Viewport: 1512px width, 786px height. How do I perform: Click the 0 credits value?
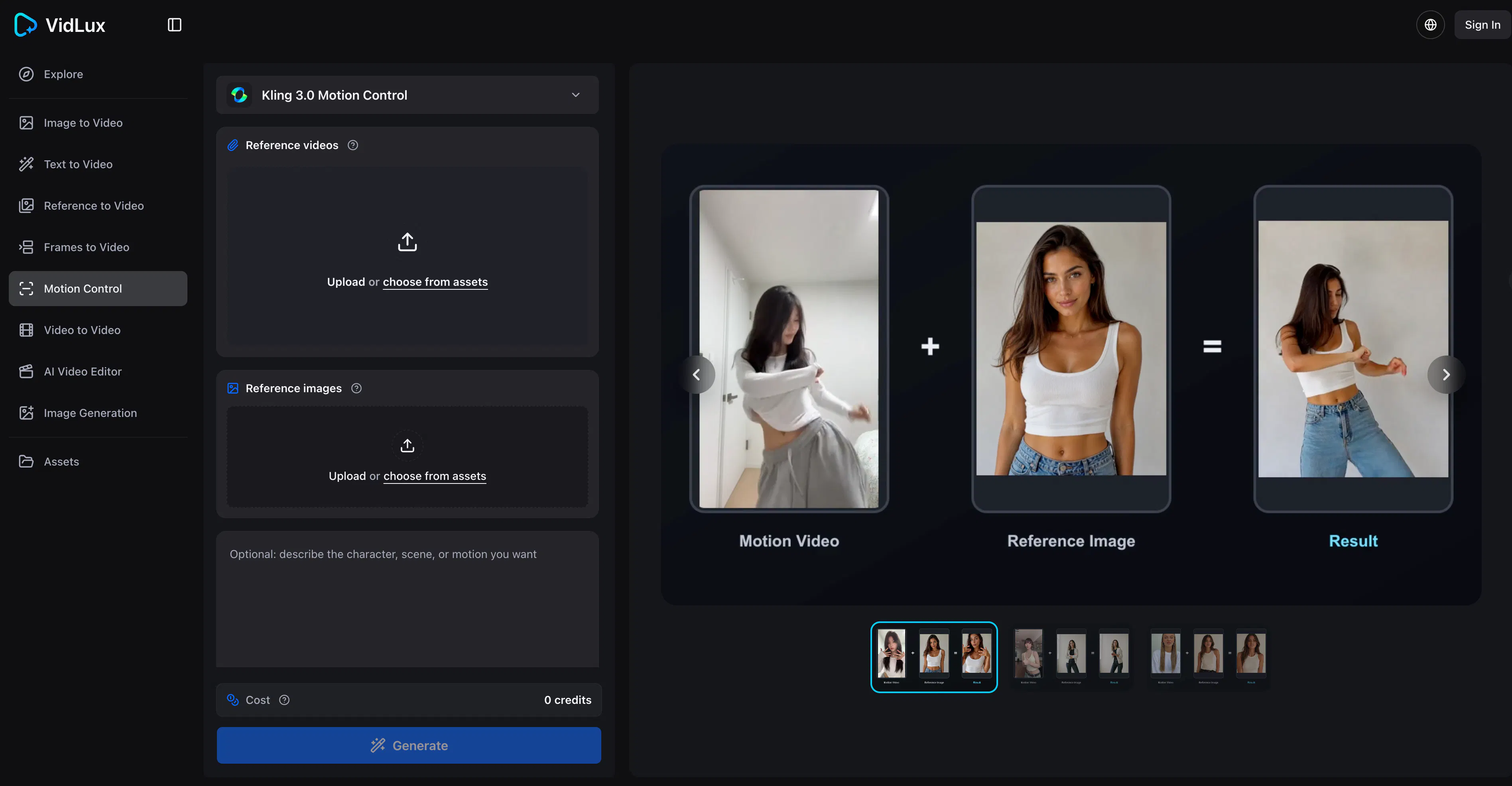(567, 700)
